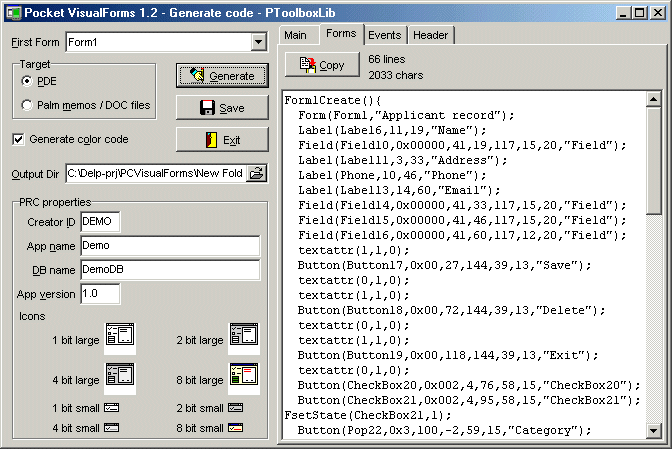Image resolution: width=672 pixels, height=449 pixels.
Task: Click in the Creator ID field
Action: (100, 221)
